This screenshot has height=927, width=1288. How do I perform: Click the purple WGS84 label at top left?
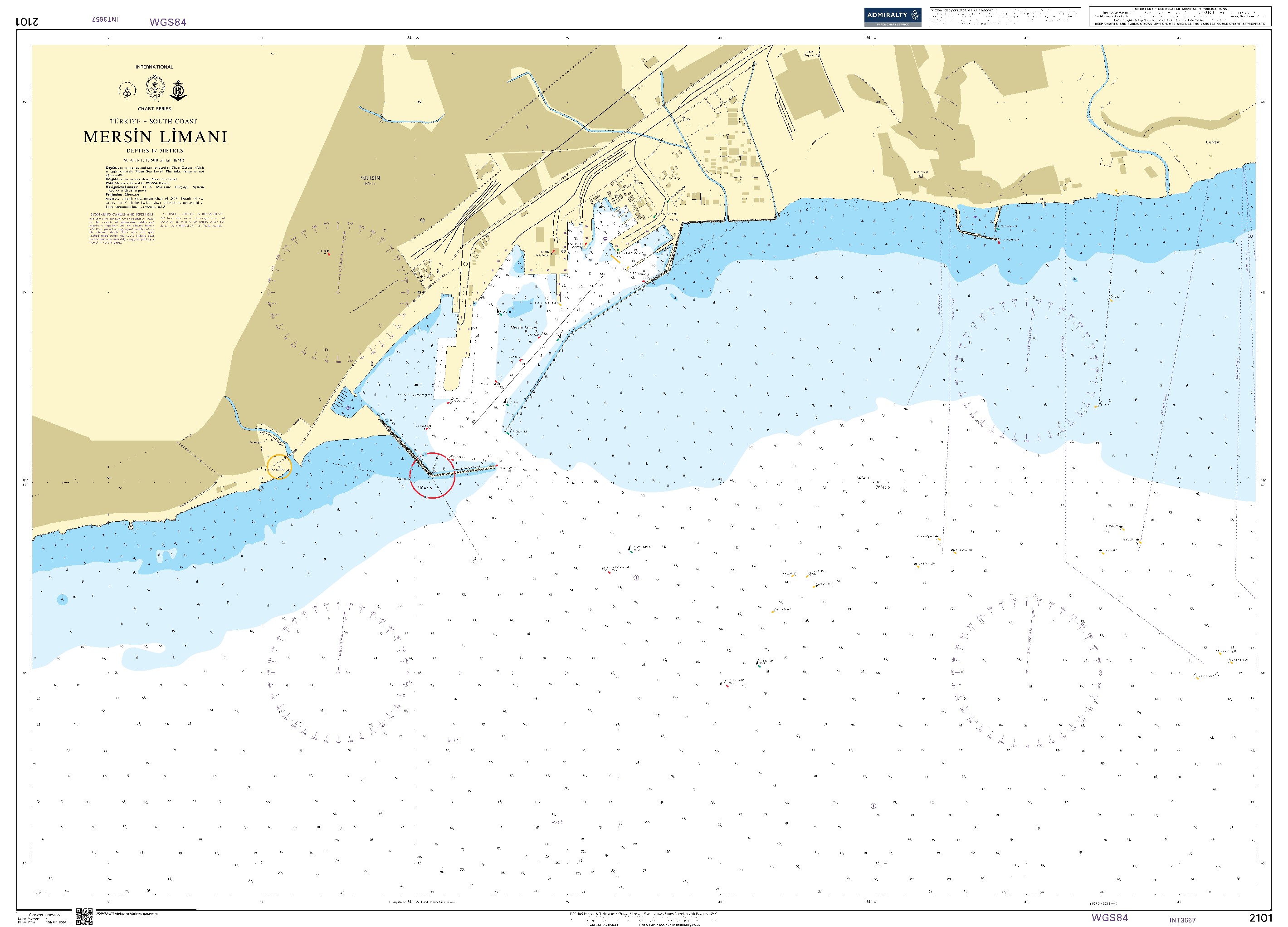pos(168,22)
